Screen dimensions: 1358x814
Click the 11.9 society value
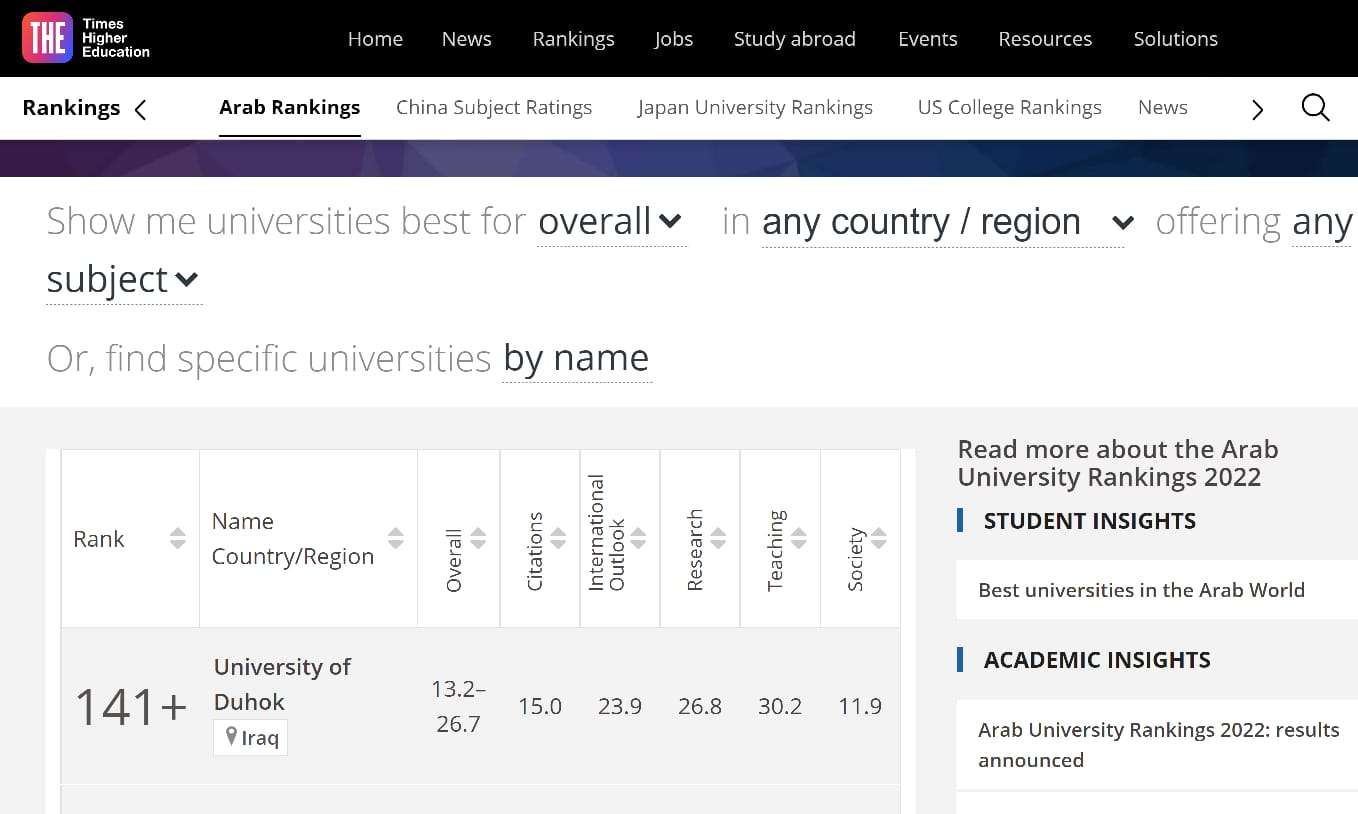(x=860, y=707)
